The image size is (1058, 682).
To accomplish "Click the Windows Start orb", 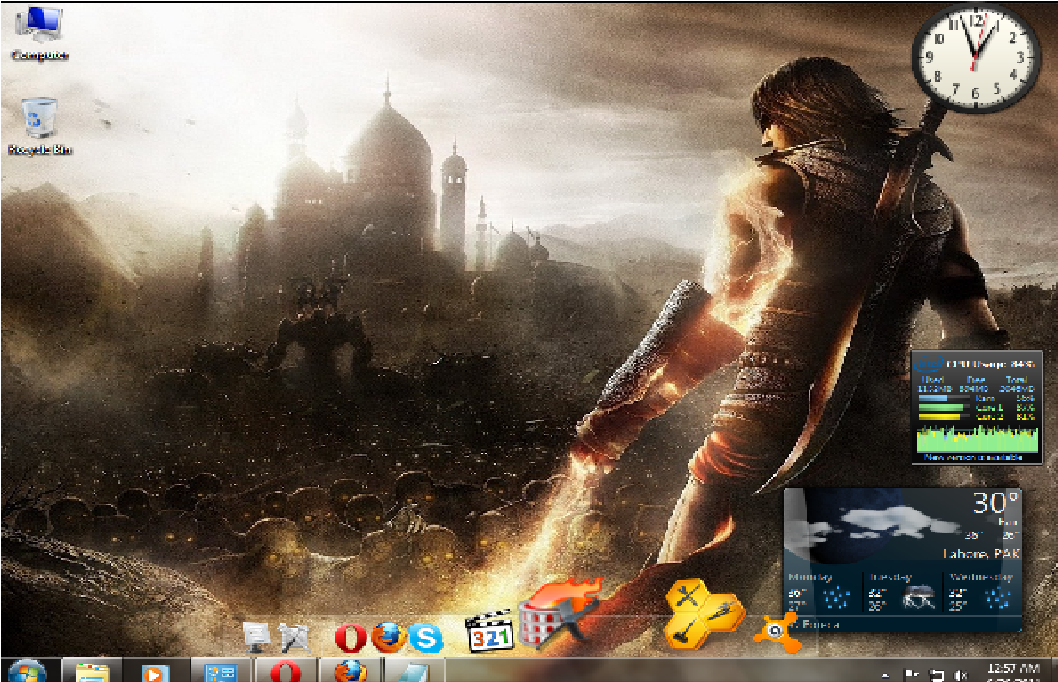I will tap(27, 671).
